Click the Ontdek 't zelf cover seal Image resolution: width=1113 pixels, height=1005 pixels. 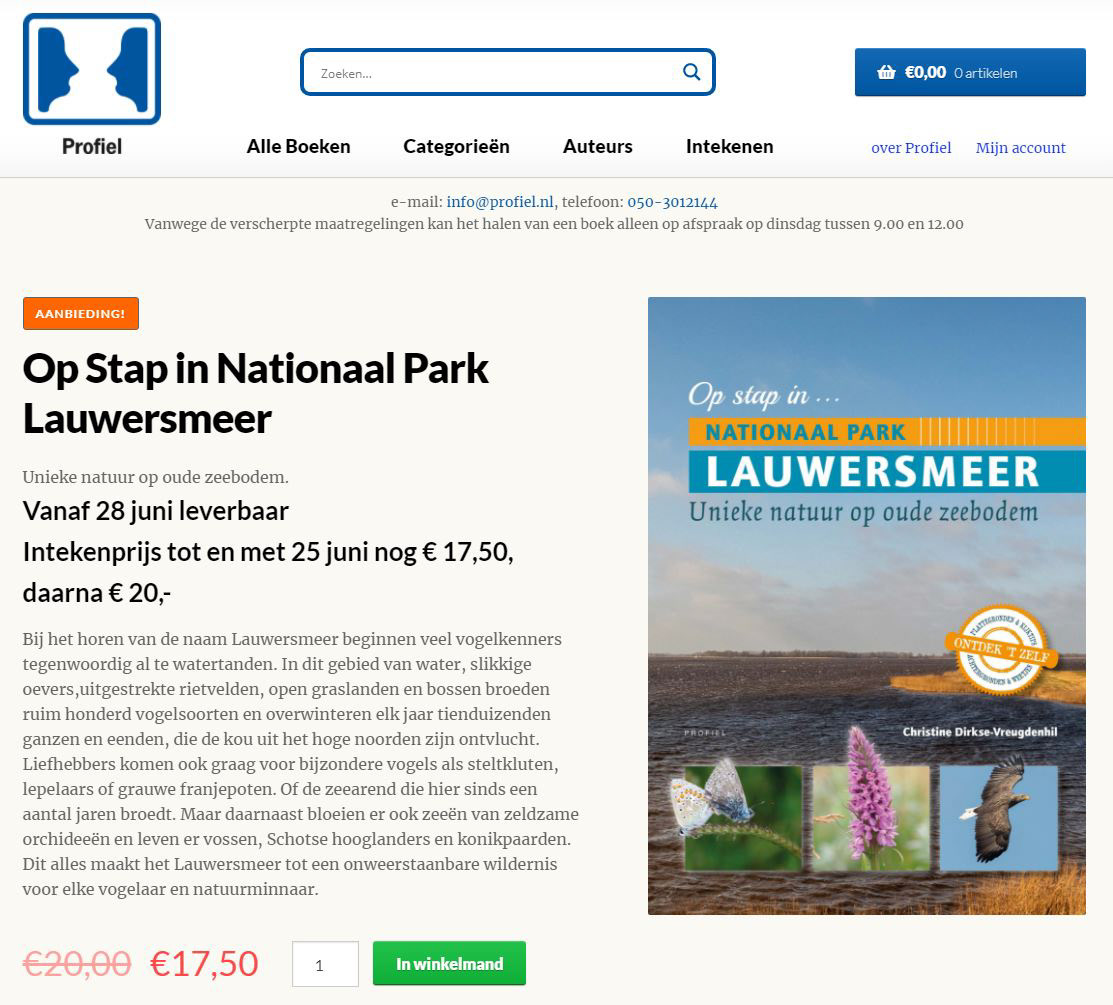pos(1002,650)
